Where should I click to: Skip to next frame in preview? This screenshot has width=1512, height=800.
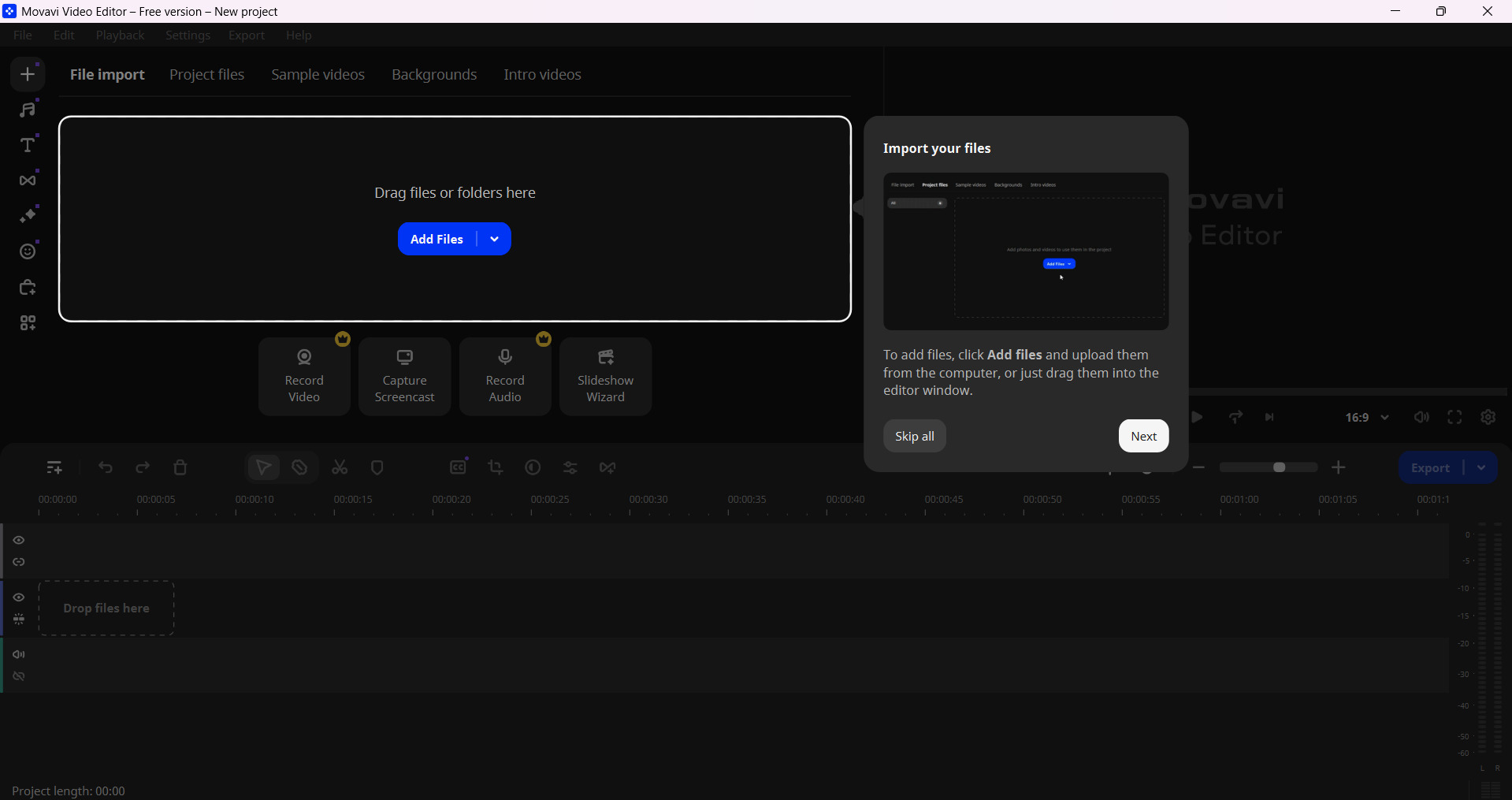1269,418
